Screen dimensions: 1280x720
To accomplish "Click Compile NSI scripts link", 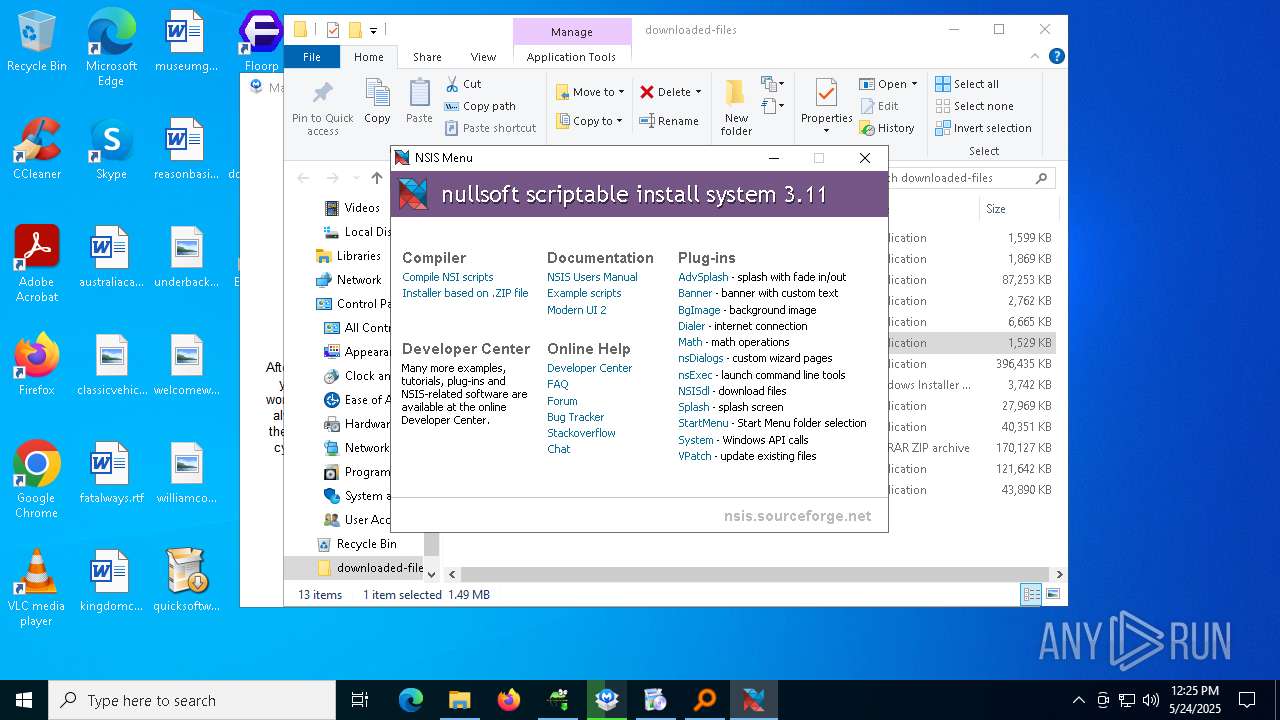I will pos(447,277).
